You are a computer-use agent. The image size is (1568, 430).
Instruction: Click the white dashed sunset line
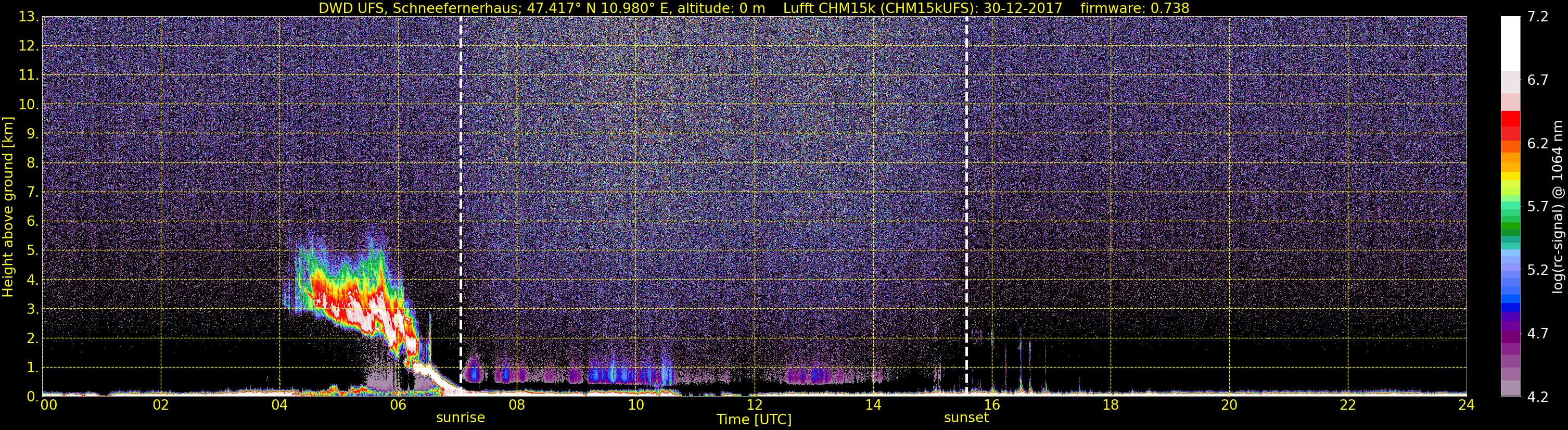click(966, 207)
